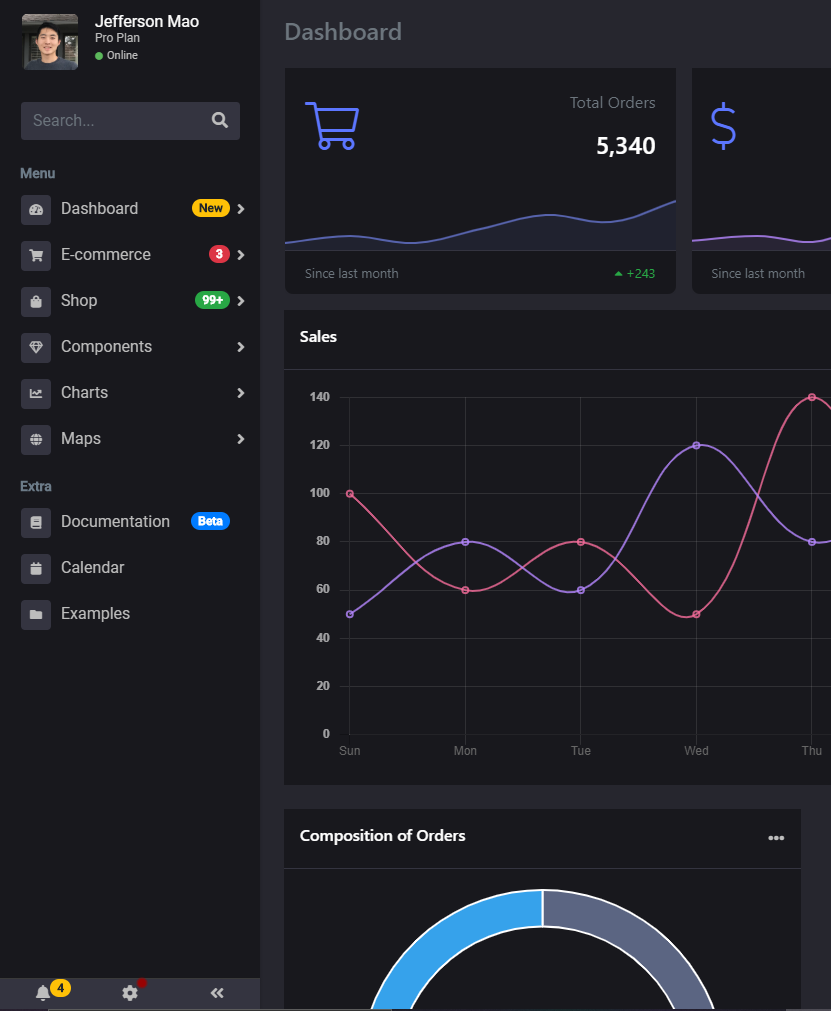Click the Maps globe icon
Viewport: 831px width, 1011px height.
pos(36,439)
